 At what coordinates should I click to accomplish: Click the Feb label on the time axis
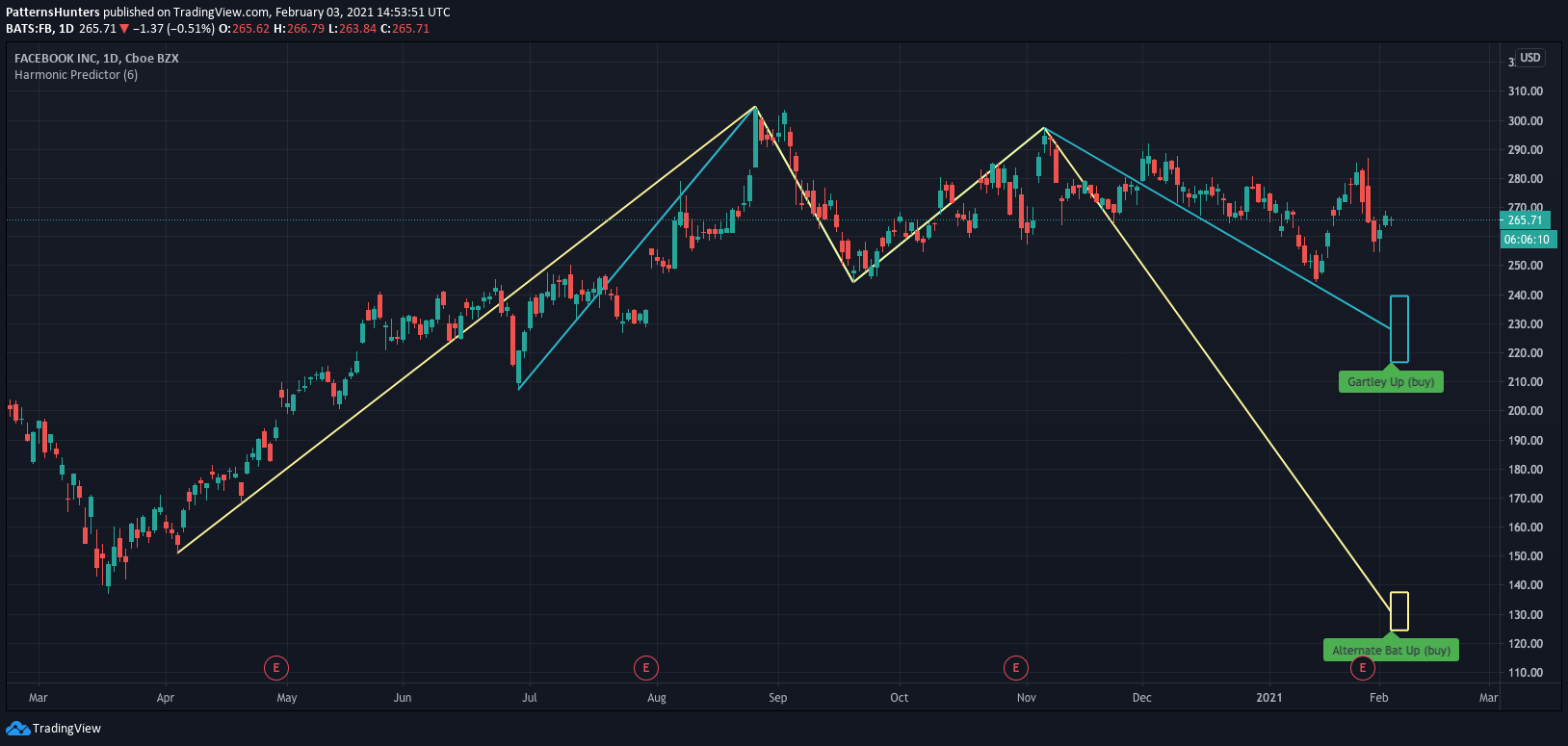coord(1379,698)
